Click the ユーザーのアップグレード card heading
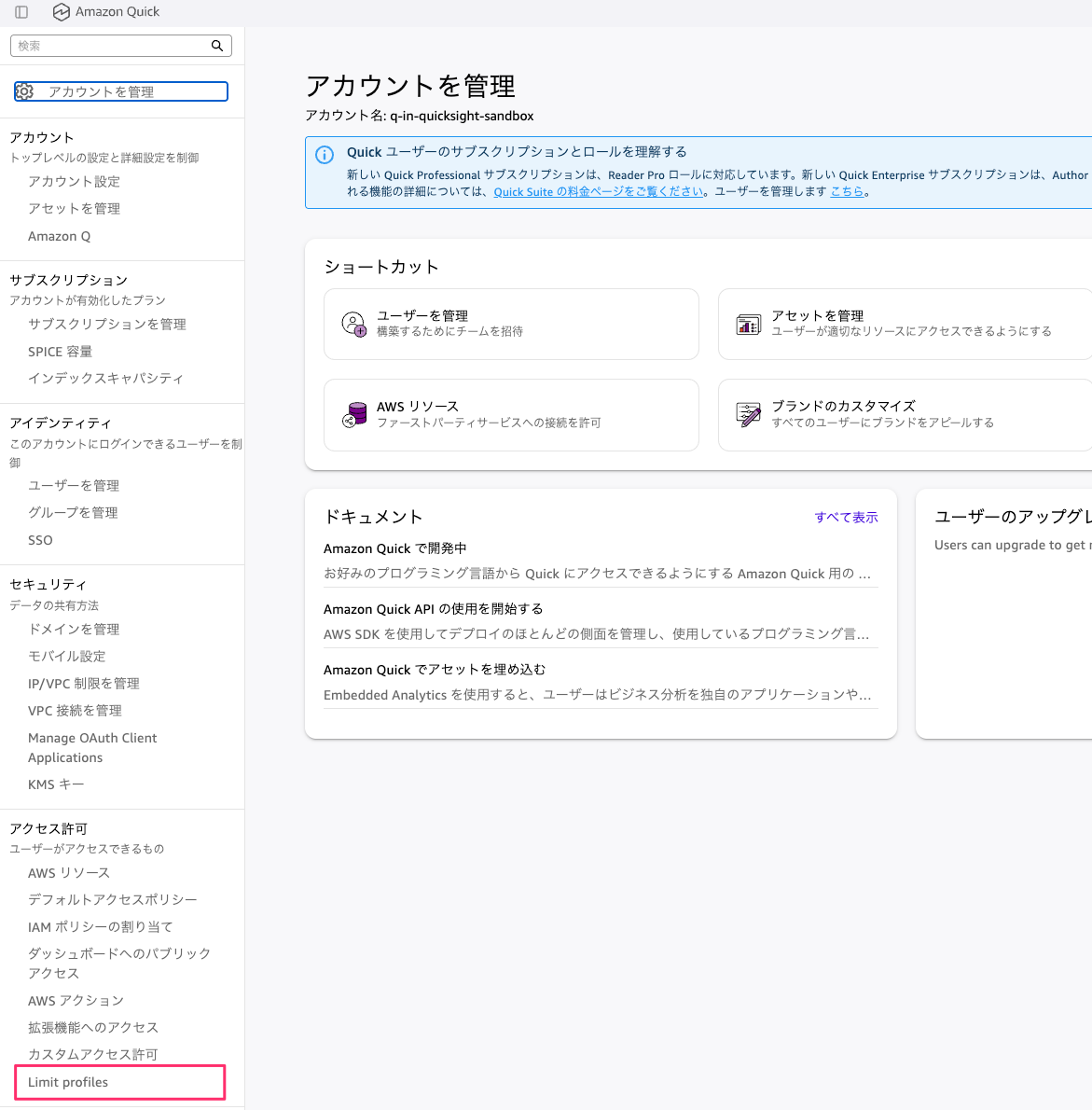The image size is (1092, 1110). pyautogui.click(x=1013, y=518)
